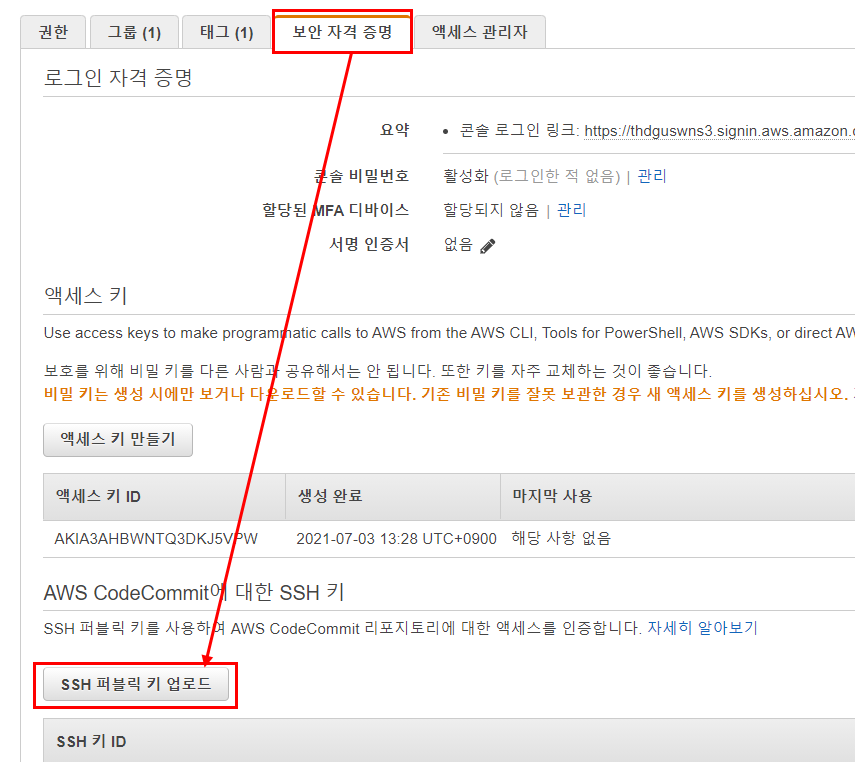Click the 액세스 키 section heading

click(86, 296)
